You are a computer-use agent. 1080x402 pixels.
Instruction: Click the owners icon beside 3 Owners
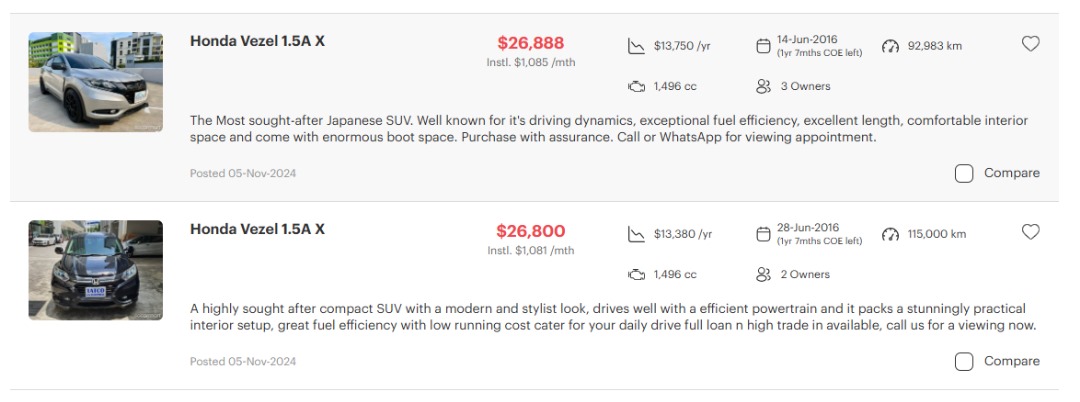[763, 86]
